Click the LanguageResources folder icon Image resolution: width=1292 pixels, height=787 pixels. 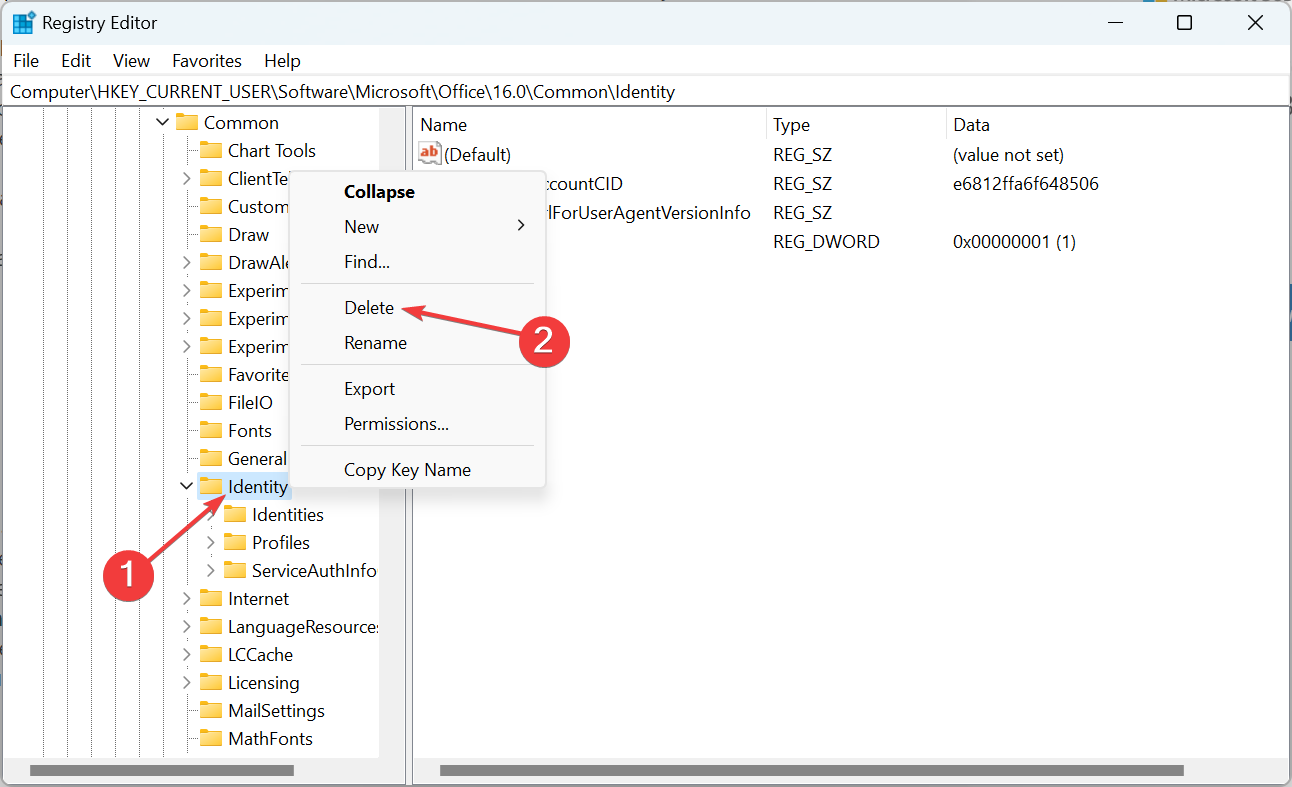210,626
